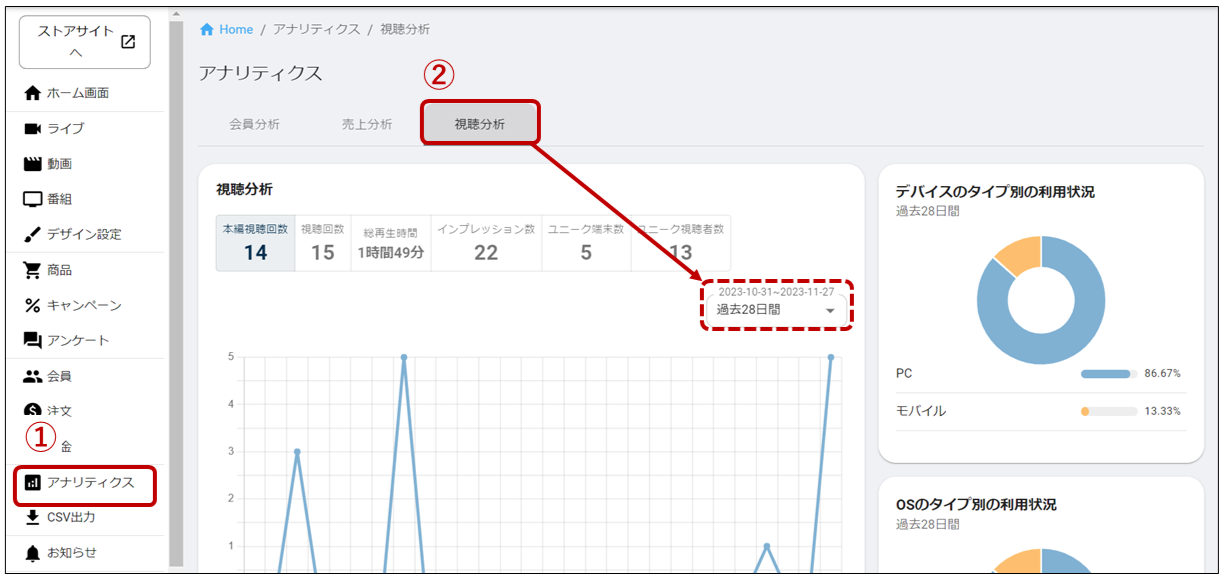Go to Home via breadcrumb link
Image resolution: width=1223 pixels, height=580 pixels.
click(x=236, y=29)
